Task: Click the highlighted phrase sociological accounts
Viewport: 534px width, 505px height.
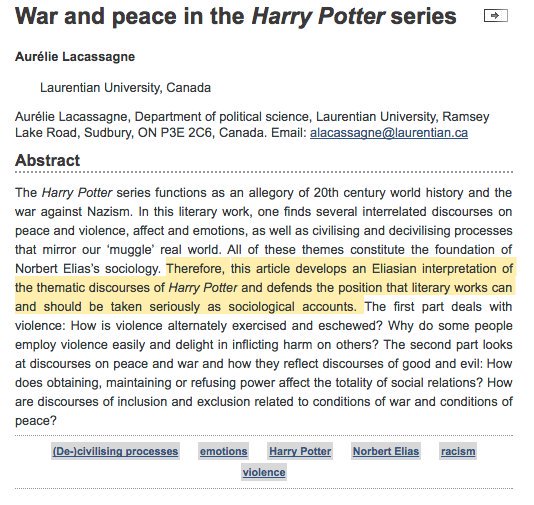Action: point(292,306)
